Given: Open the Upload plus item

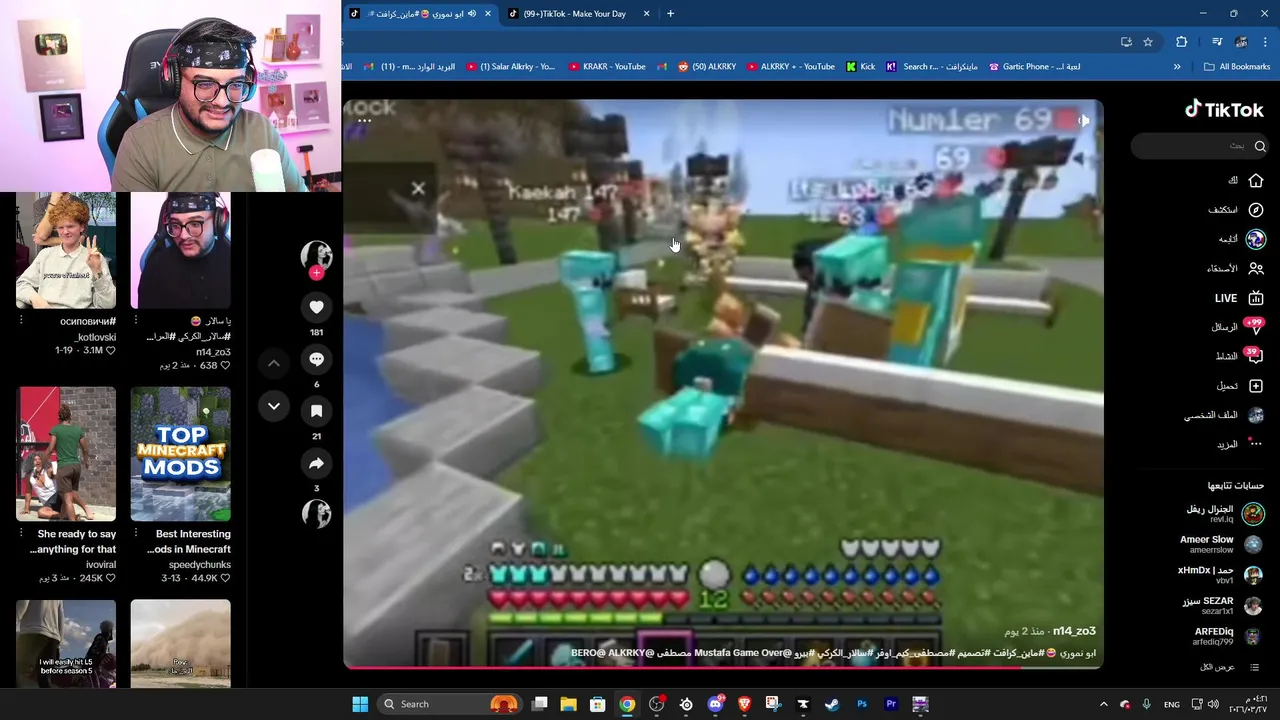Looking at the screenshot, I should tap(1239, 386).
